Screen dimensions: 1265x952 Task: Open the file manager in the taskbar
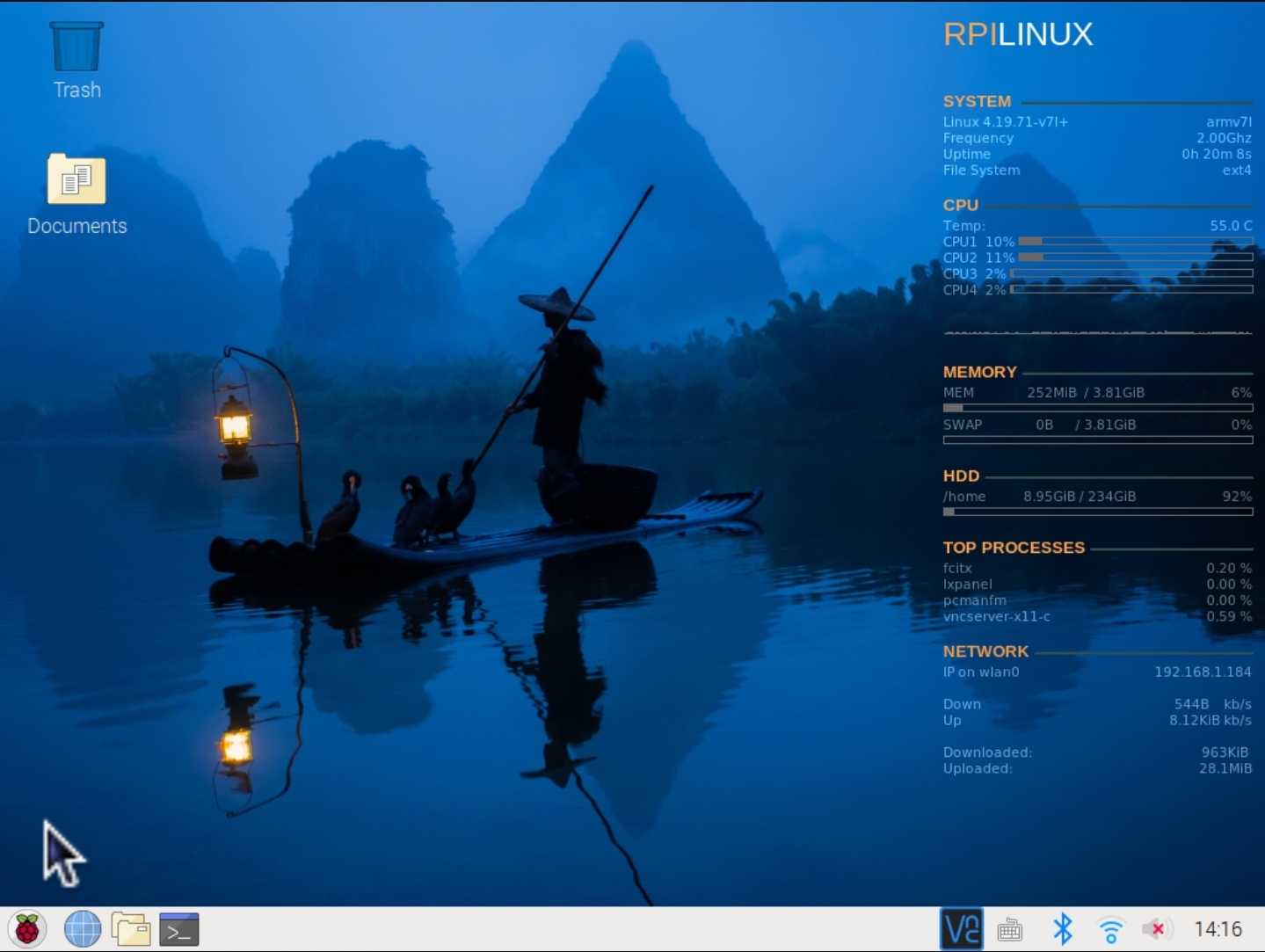point(131,929)
